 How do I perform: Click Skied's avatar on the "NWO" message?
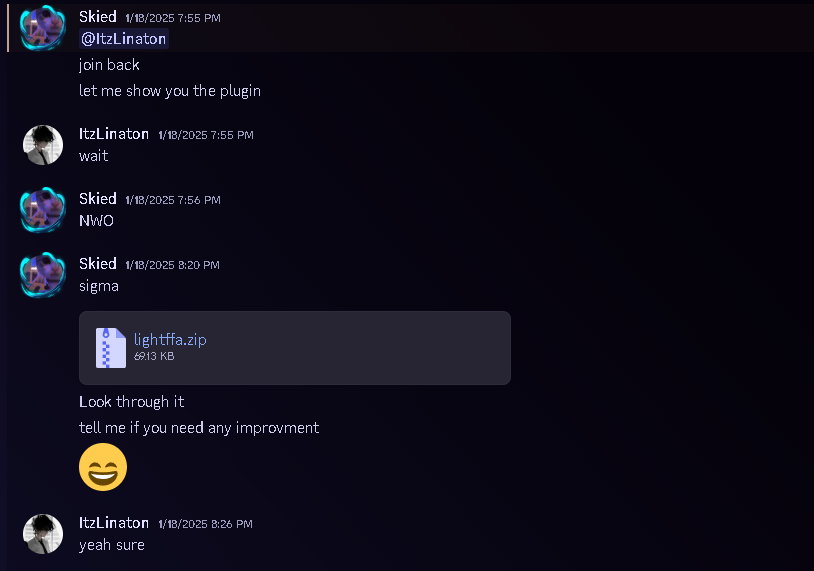pyautogui.click(x=42, y=210)
